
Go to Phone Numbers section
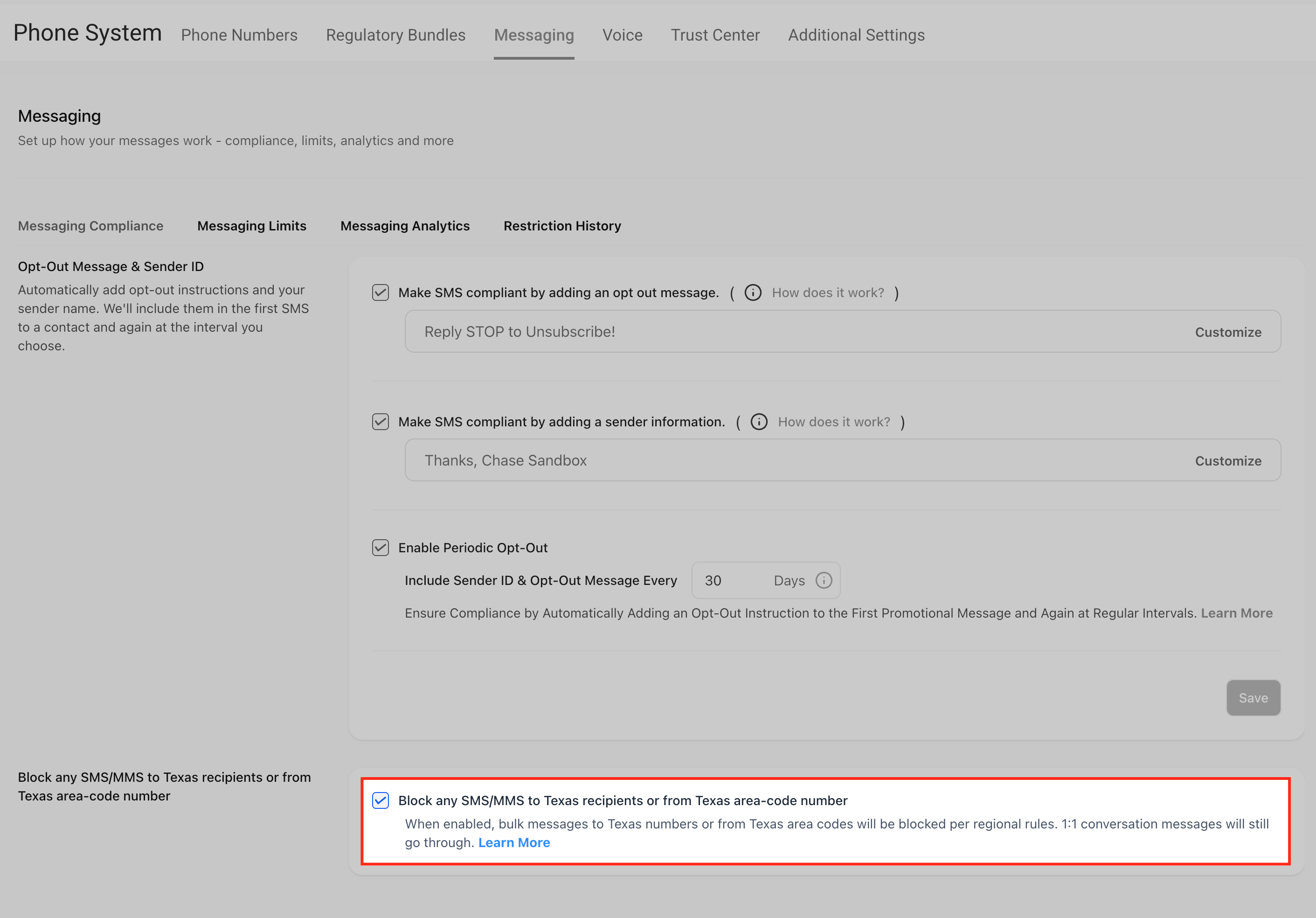[x=239, y=35]
